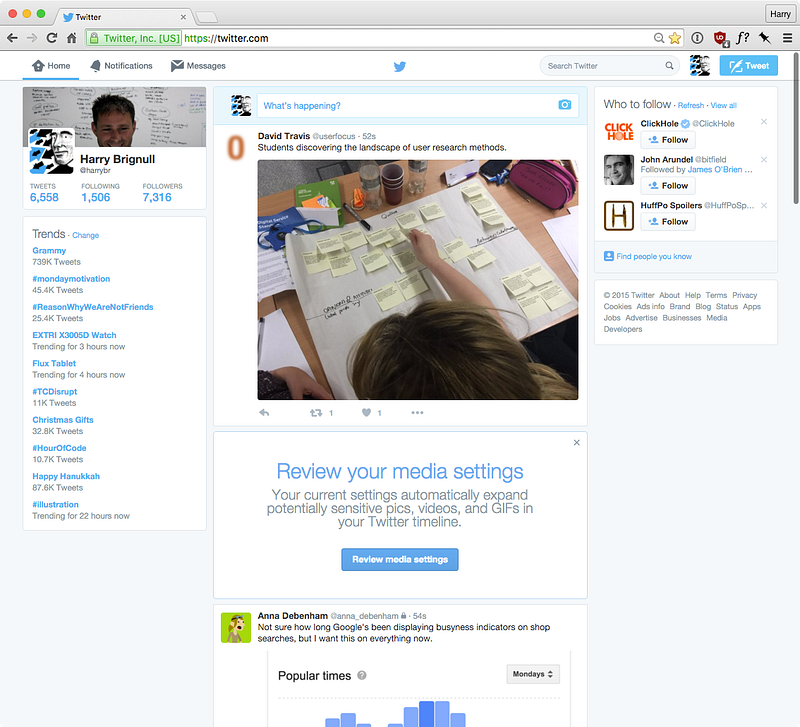Click the browser forward arrow
The image size is (800, 727).
point(32,38)
